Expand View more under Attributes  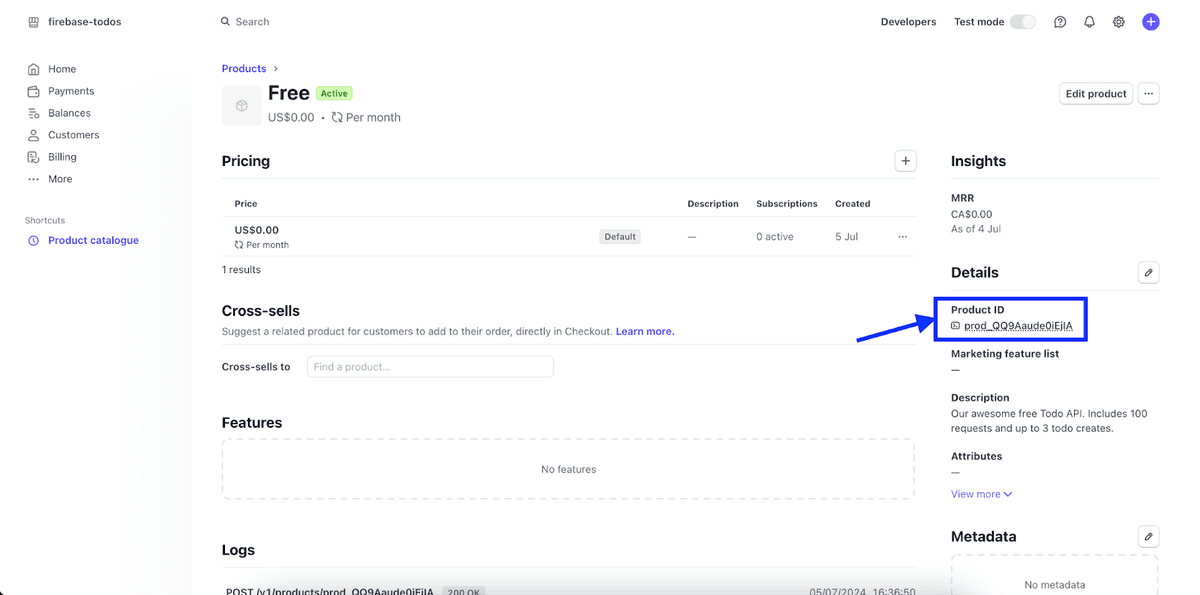click(981, 493)
